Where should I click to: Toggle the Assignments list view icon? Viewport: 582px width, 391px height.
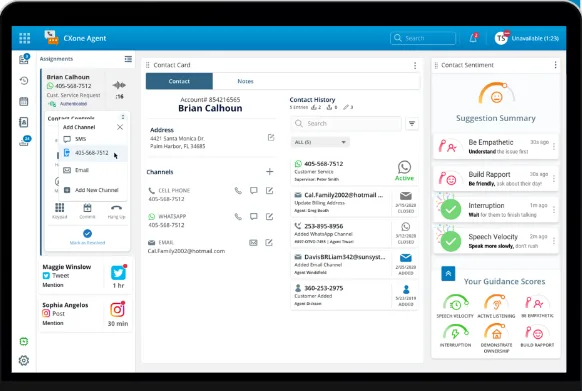128,59
